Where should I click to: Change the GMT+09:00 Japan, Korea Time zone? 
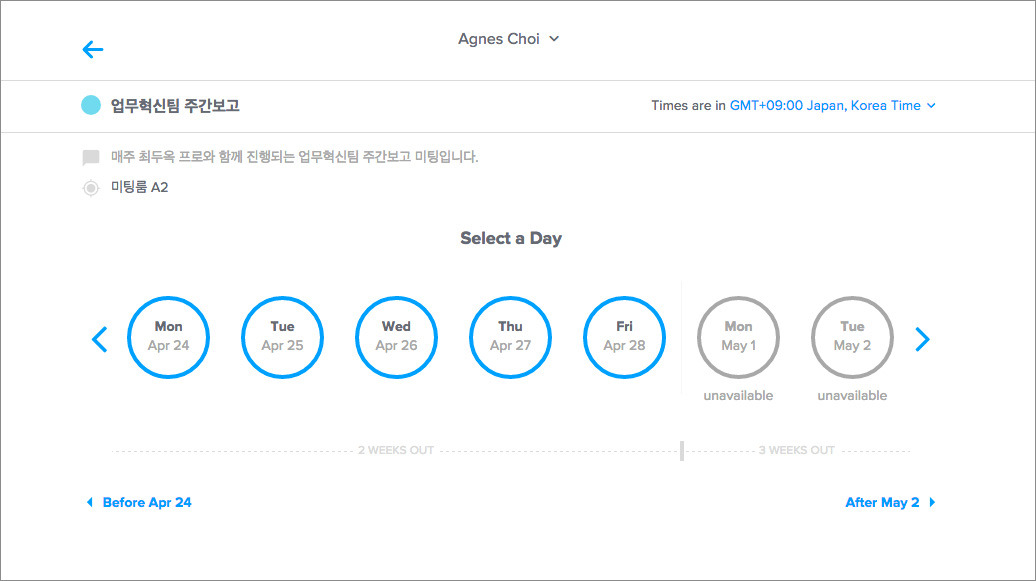[825, 106]
